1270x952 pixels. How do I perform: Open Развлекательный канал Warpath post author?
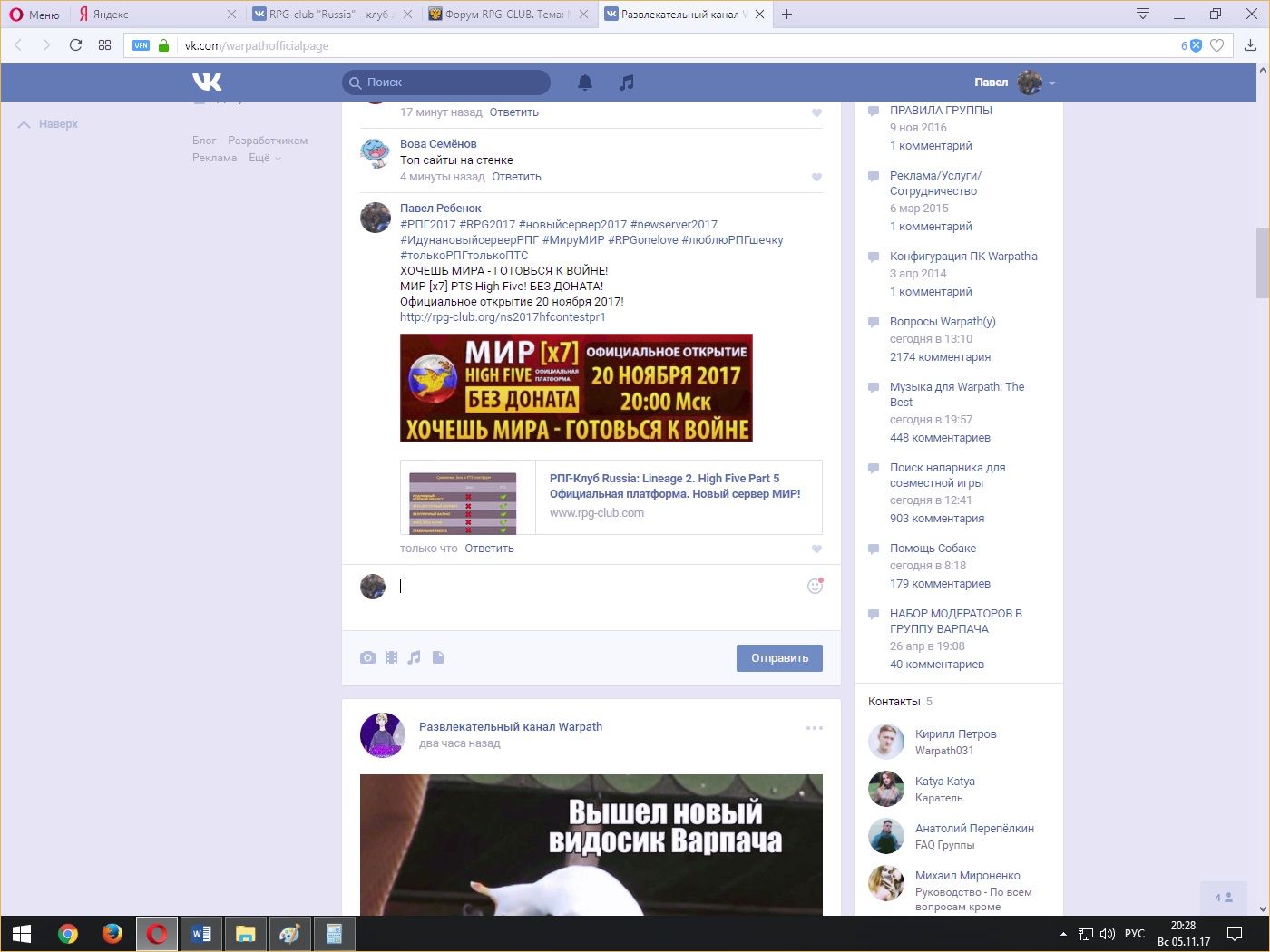click(x=511, y=727)
